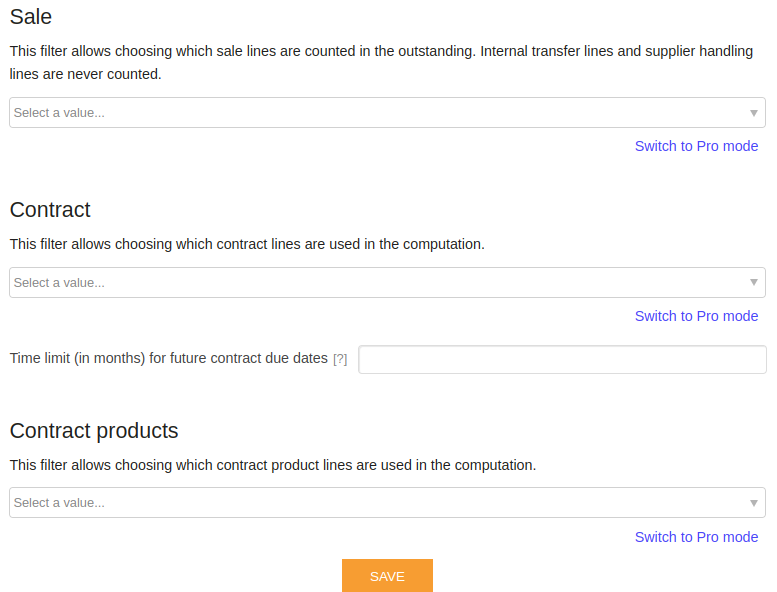Click the contract product lines description

point(273,465)
